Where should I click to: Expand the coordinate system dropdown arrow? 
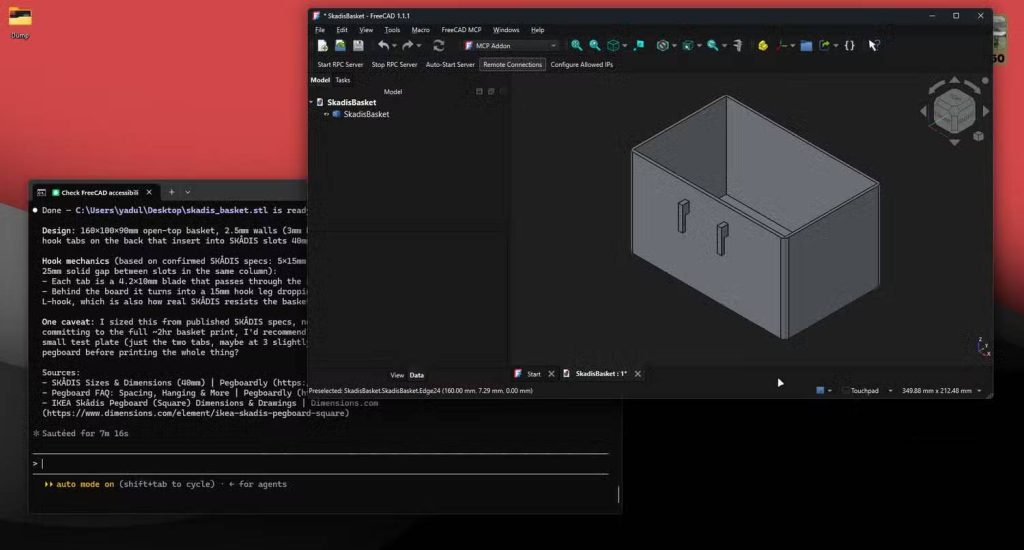[x=793, y=46]
